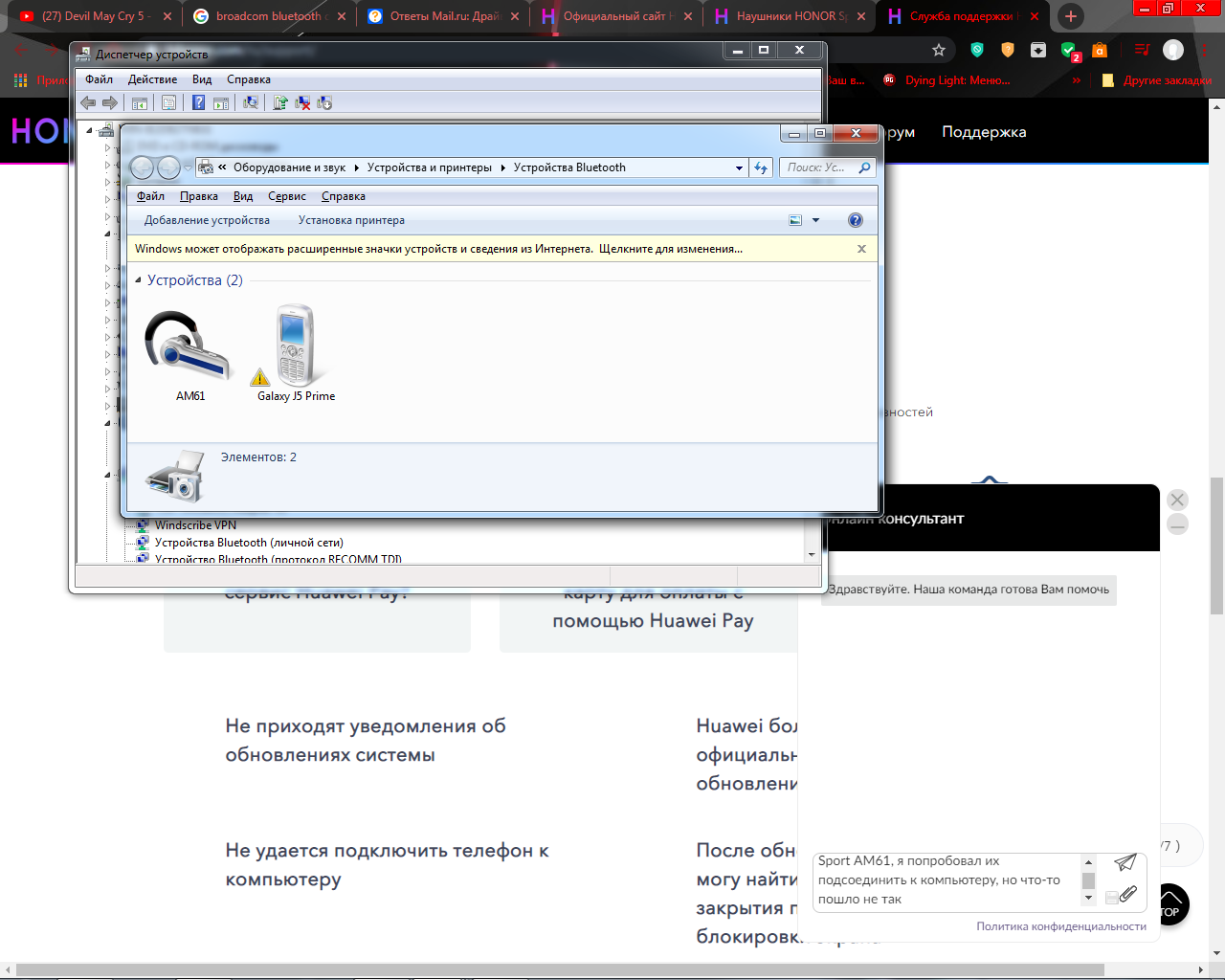Open Chrome media controls icon
Viewport: 1225px width, 980px height.
[x=1142, y=50]
